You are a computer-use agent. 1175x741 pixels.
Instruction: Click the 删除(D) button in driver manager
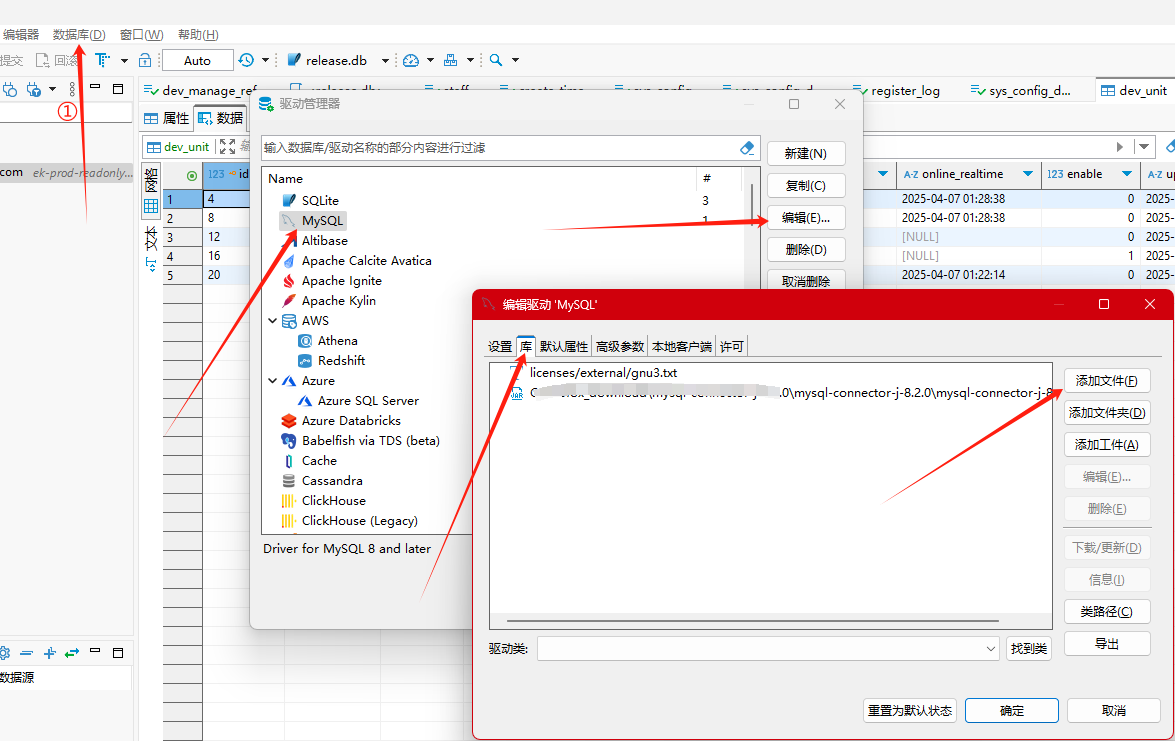[x=806, y=249]
